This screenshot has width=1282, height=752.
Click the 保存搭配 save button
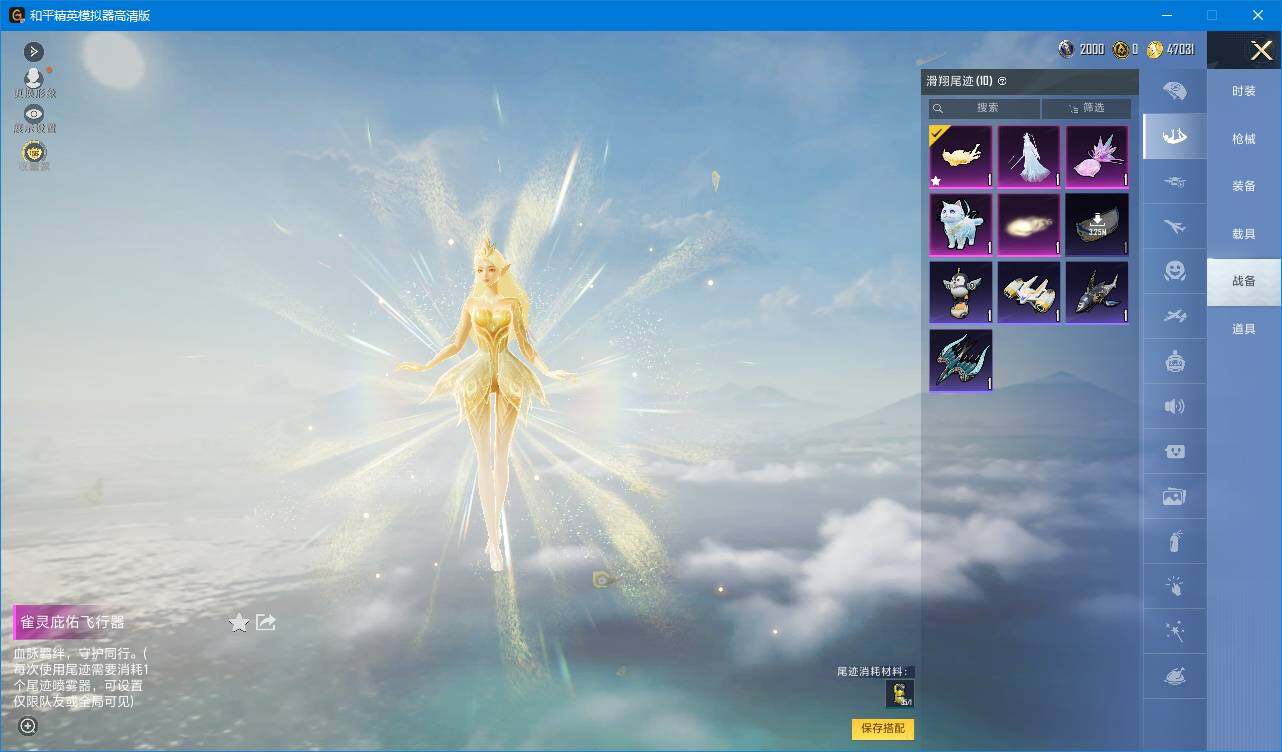click(x=883, y=729)
